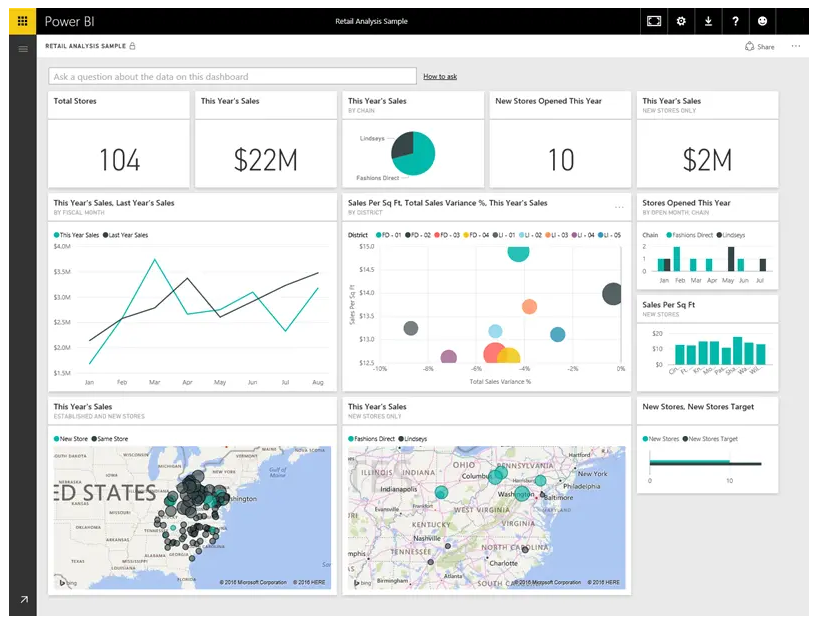Open the yellow app launcher grid
Screen dimensions: 826x640
23,21
